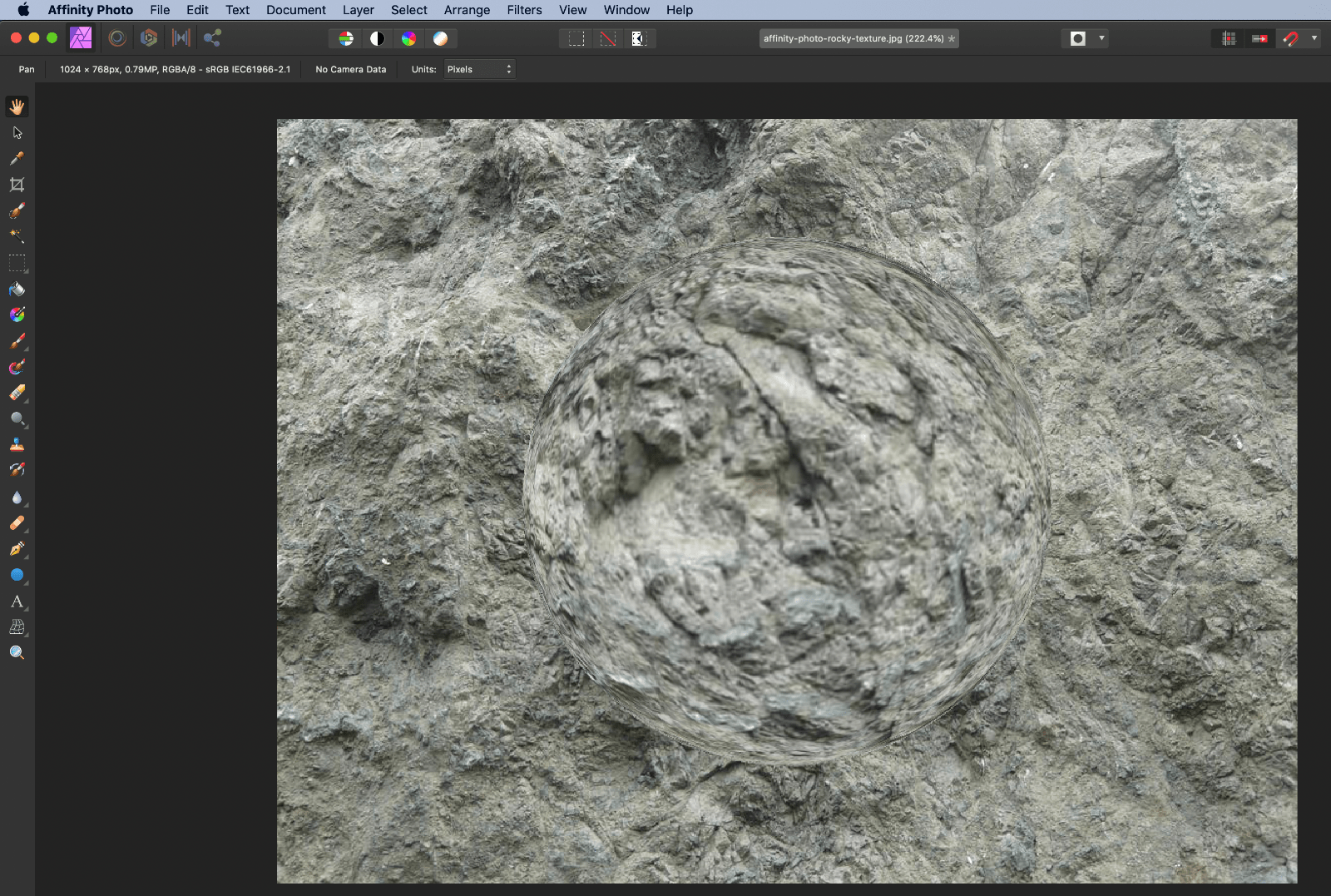Pick the Color Picker eyedropper tool
The height and width of the screenshot is (896, 1331).
tap(17, 159)
